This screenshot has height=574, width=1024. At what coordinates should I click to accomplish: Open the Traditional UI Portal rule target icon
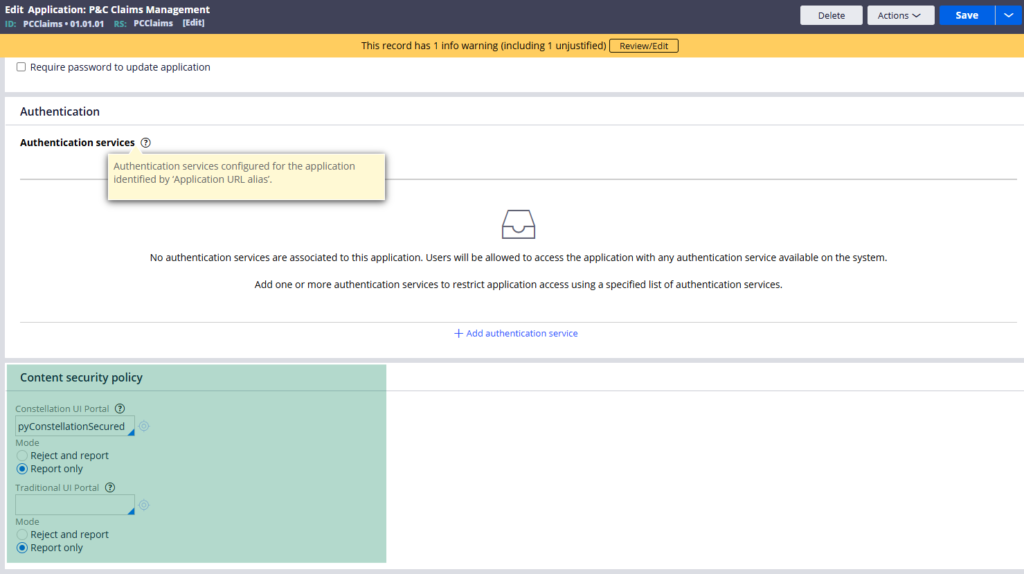tap(144, 505)
